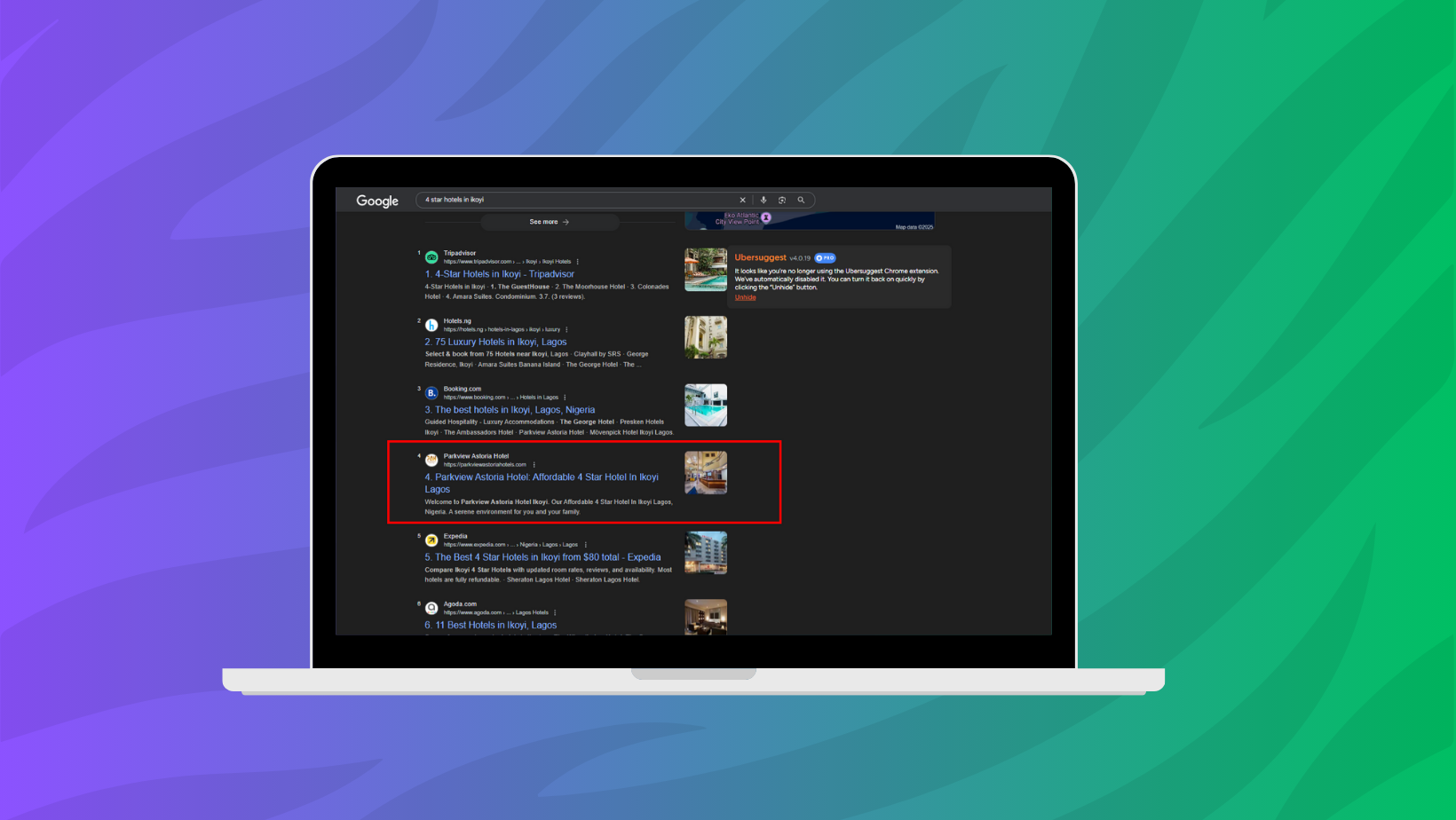Viewport: 1456px width, 820px height.
Task: Open '1. 4-Star Hotels in Ikoyi - Tripadvisor' link
Action: coord(500,274)
